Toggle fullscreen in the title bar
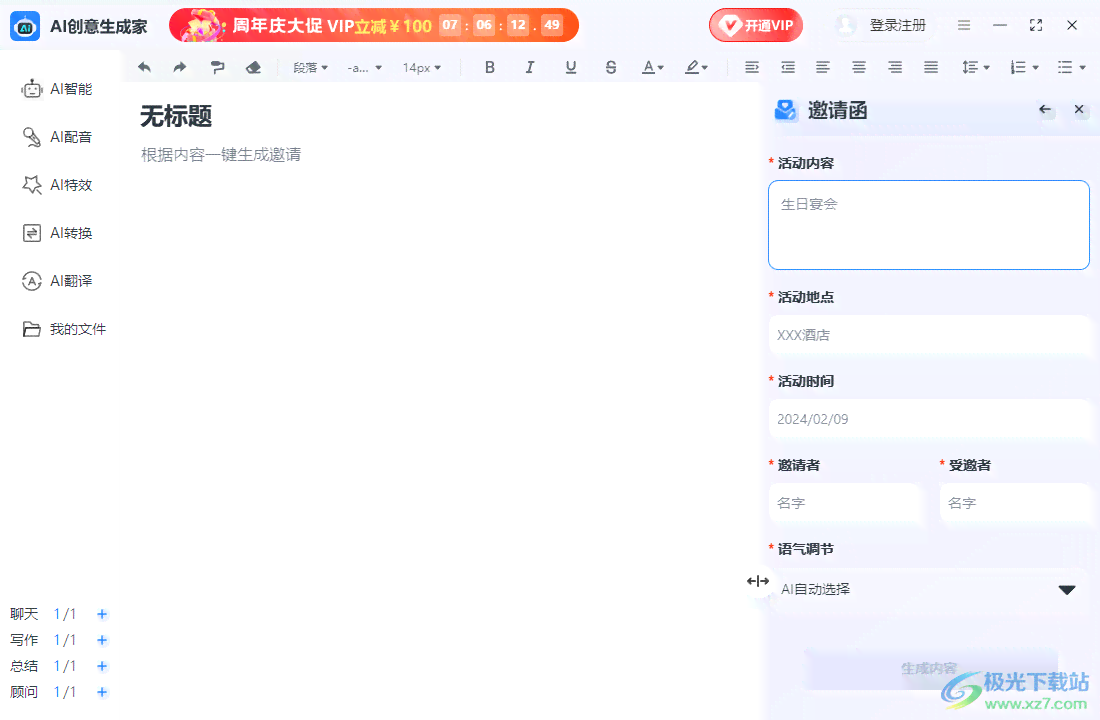1100x720 pixels. (1035, 25)
